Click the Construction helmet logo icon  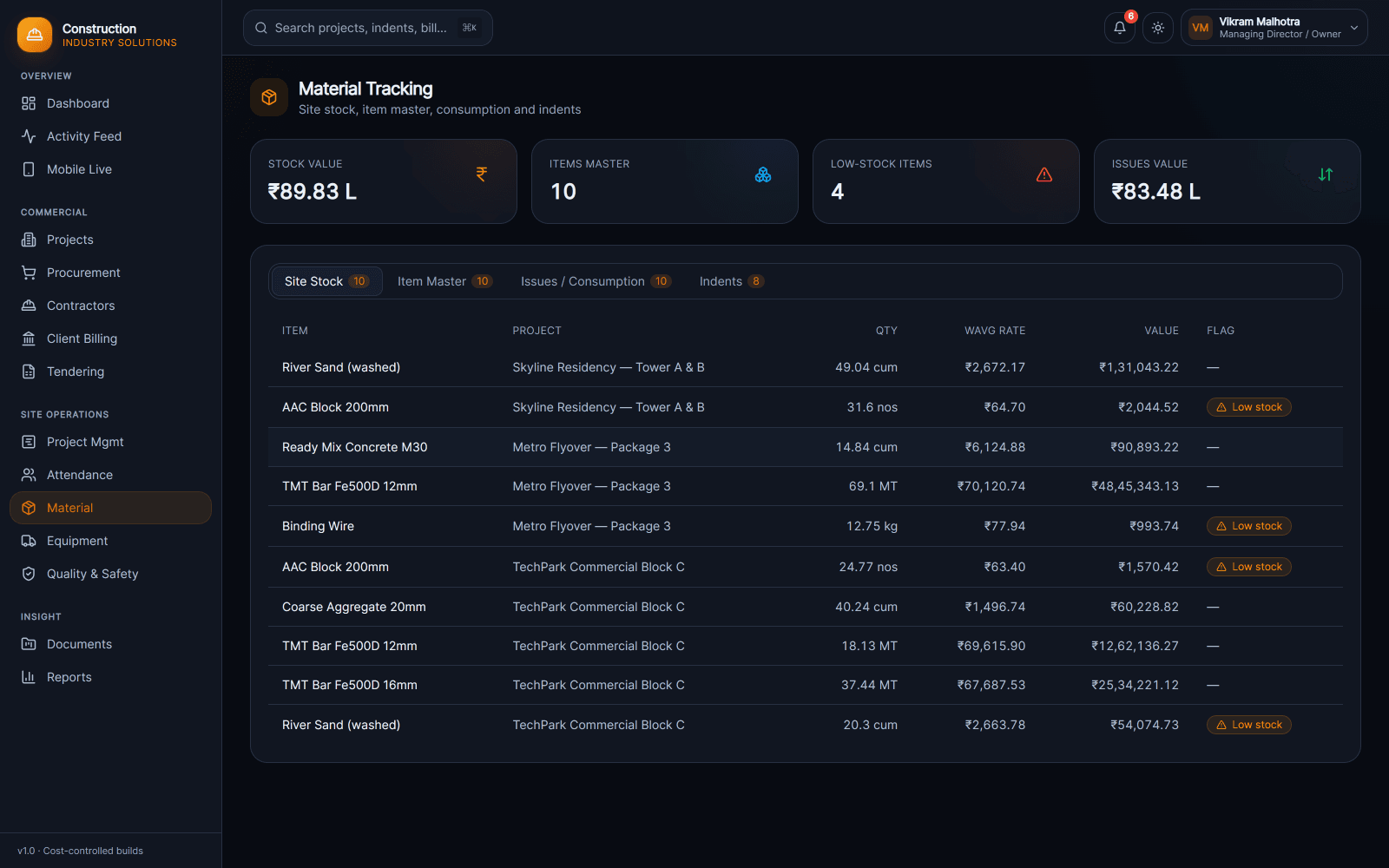coord(35,35)
